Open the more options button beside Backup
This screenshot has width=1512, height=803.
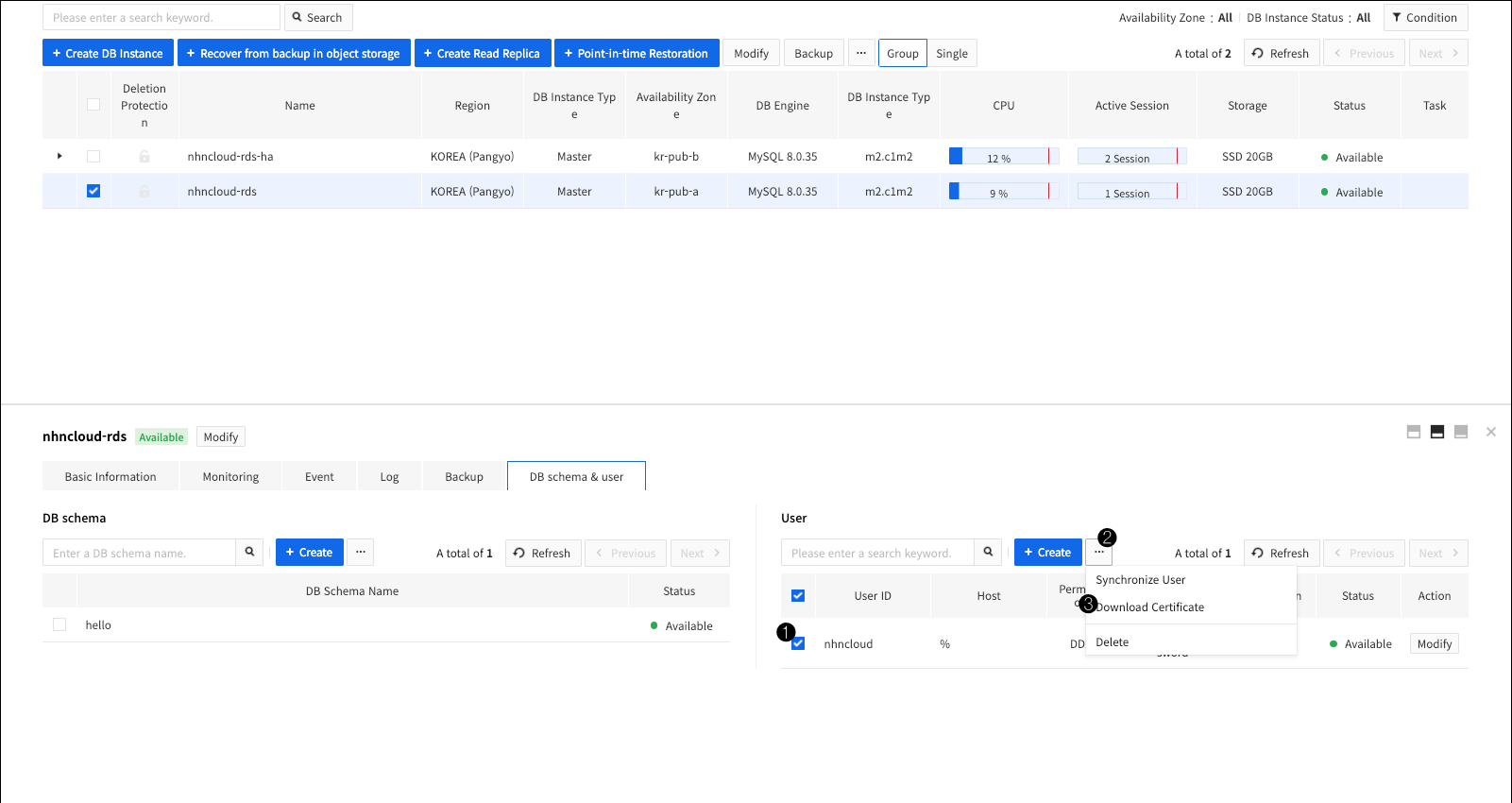point(861,53)
